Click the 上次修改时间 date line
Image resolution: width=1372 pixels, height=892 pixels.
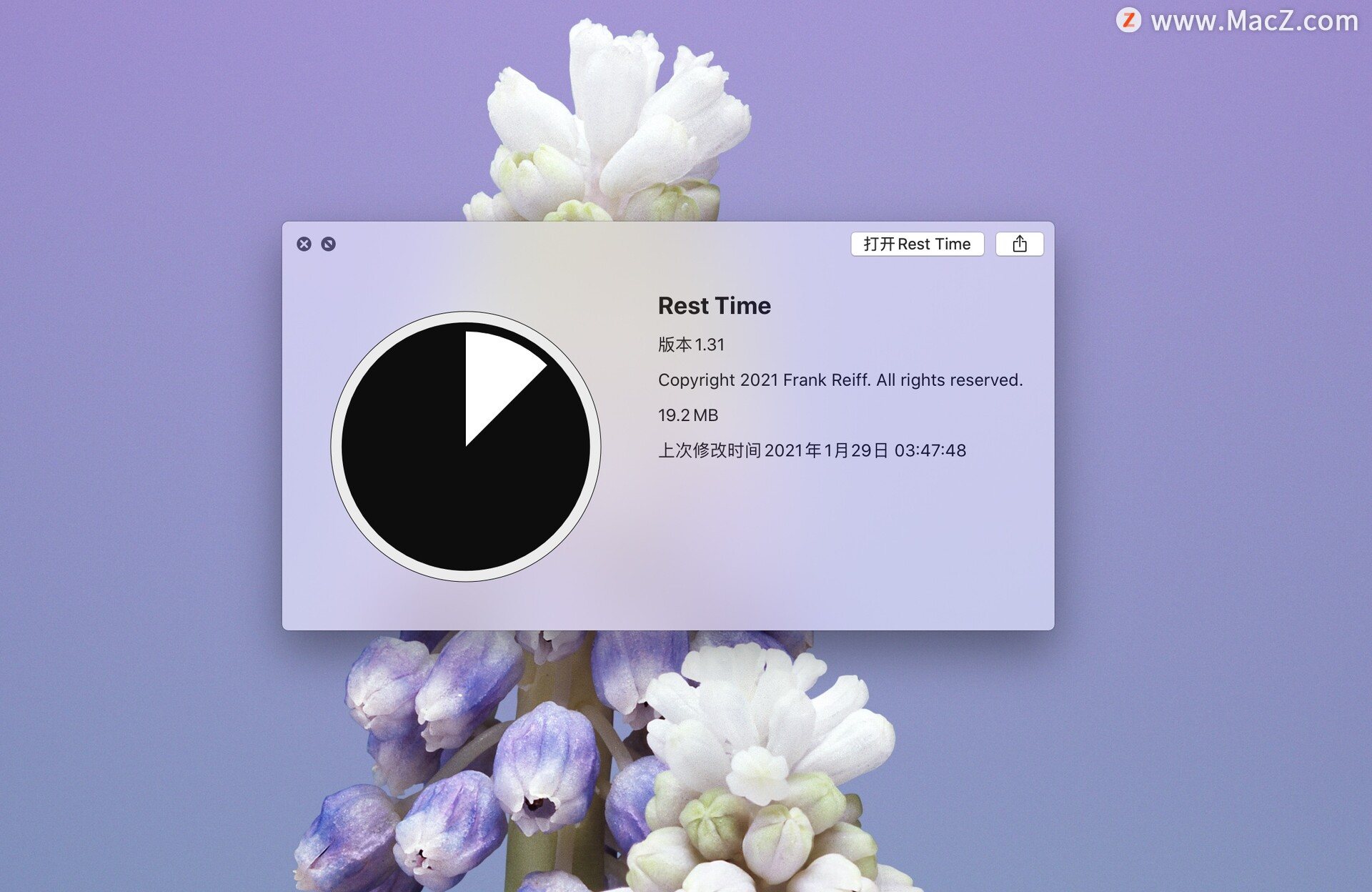pos(812,450)
